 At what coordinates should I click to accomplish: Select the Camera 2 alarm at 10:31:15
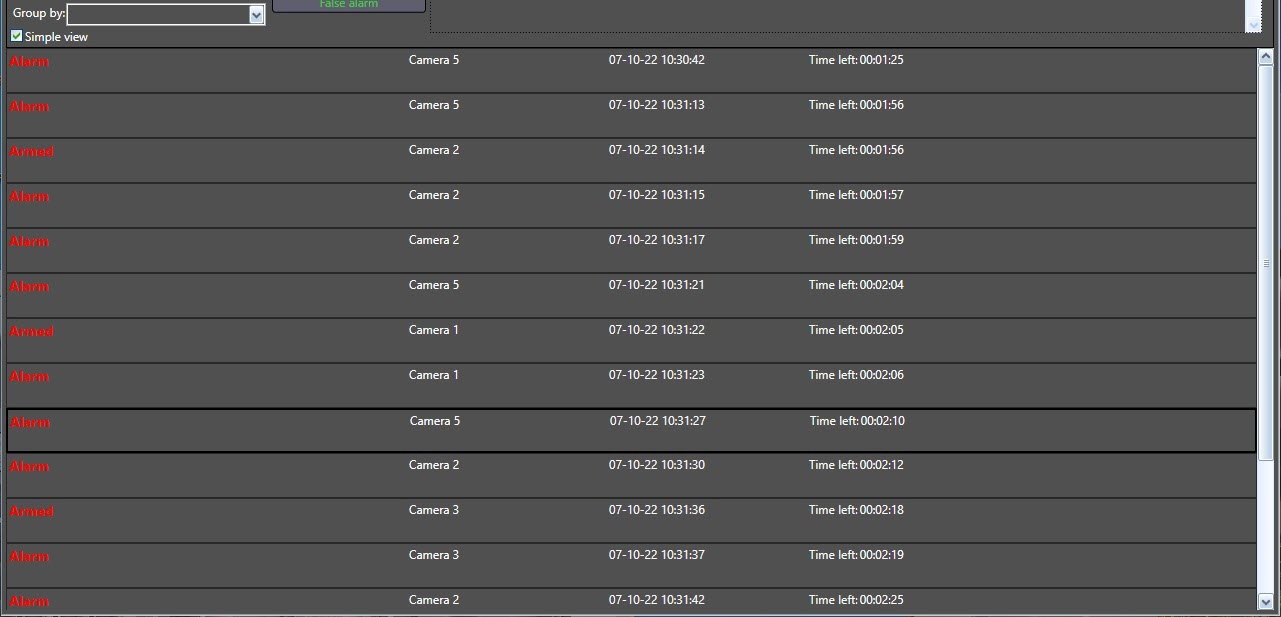tap(631, 205)
